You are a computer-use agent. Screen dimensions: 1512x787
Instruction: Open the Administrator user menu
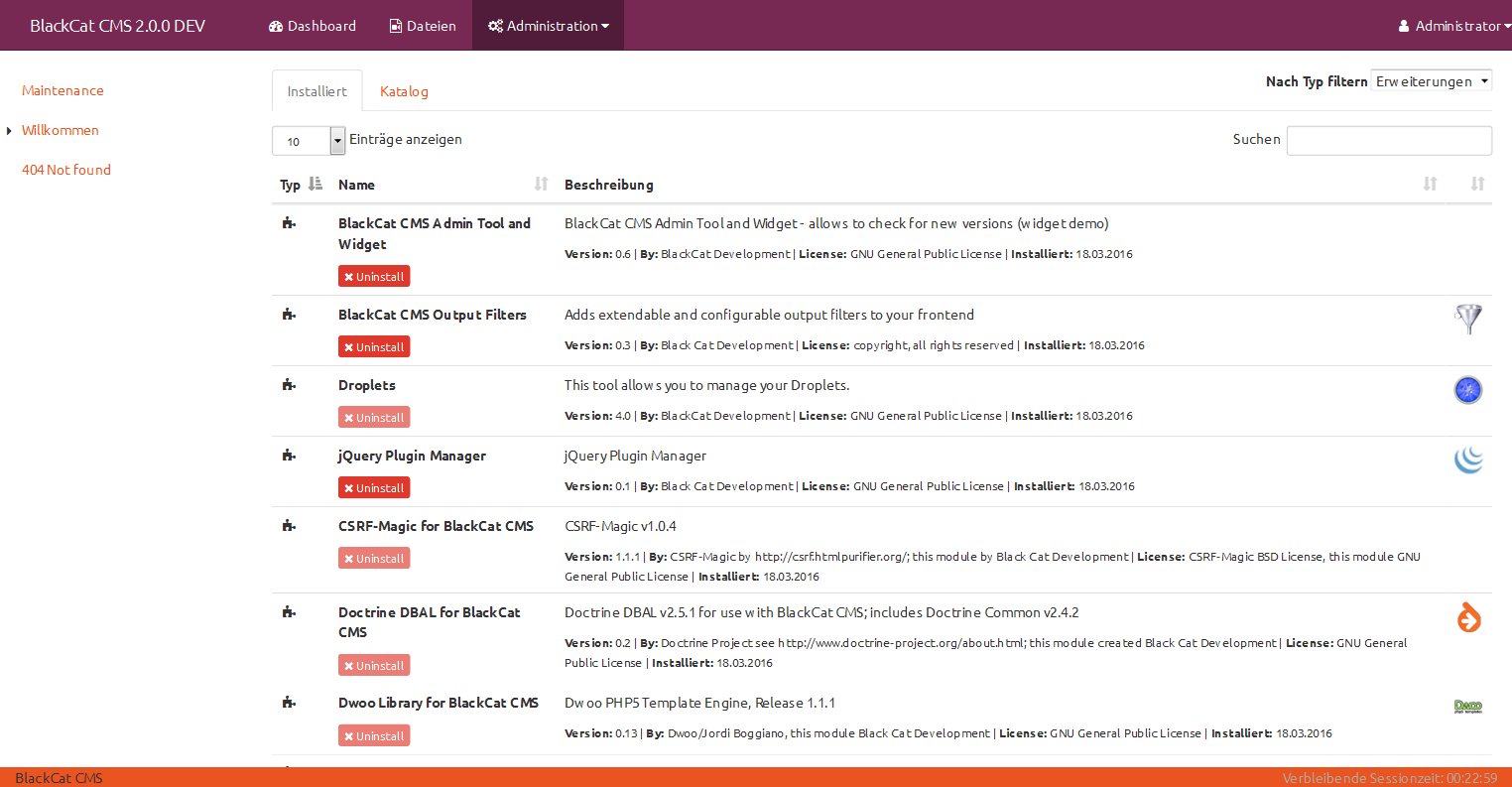point(1454,26)
